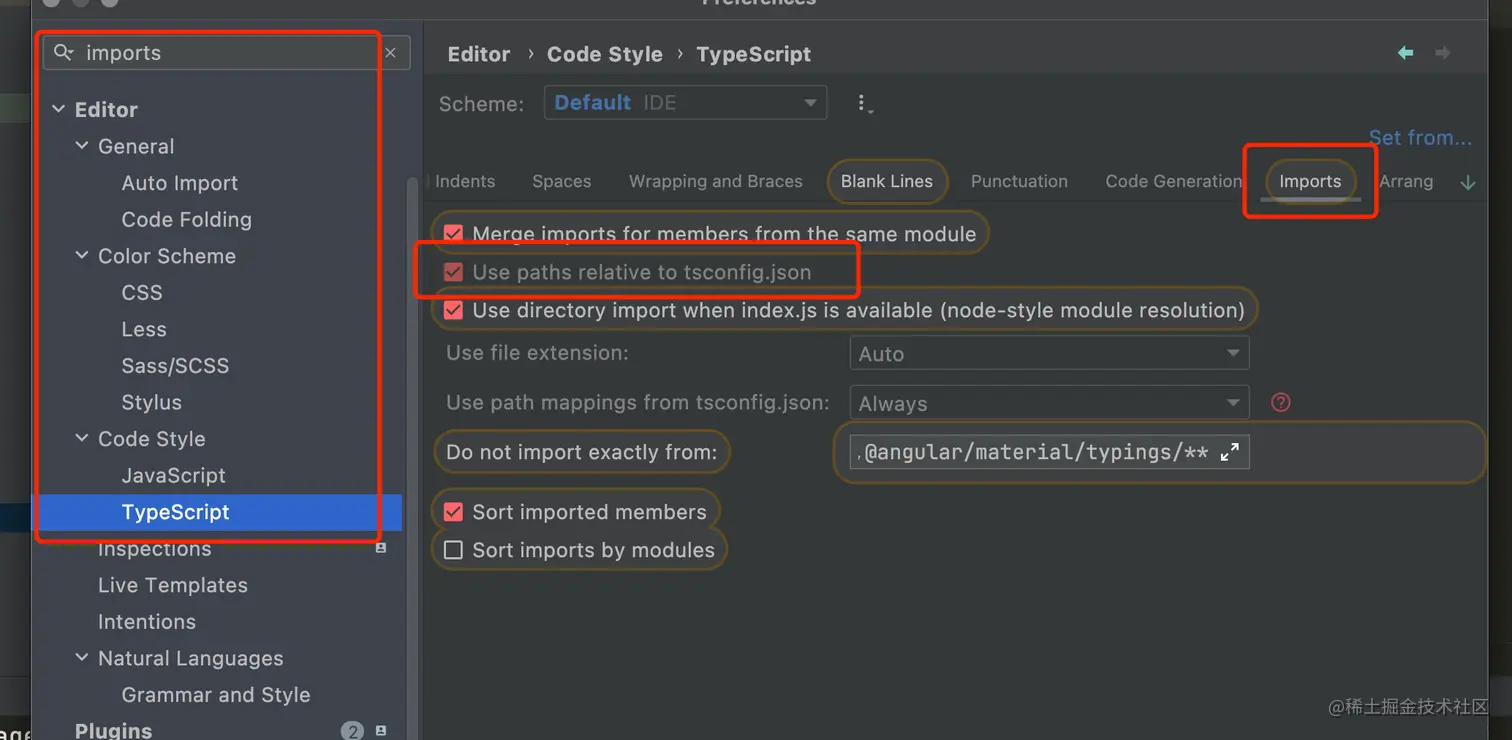Click help icon beside path mappings
The image size is (1512, 740).
point(1280,402)
